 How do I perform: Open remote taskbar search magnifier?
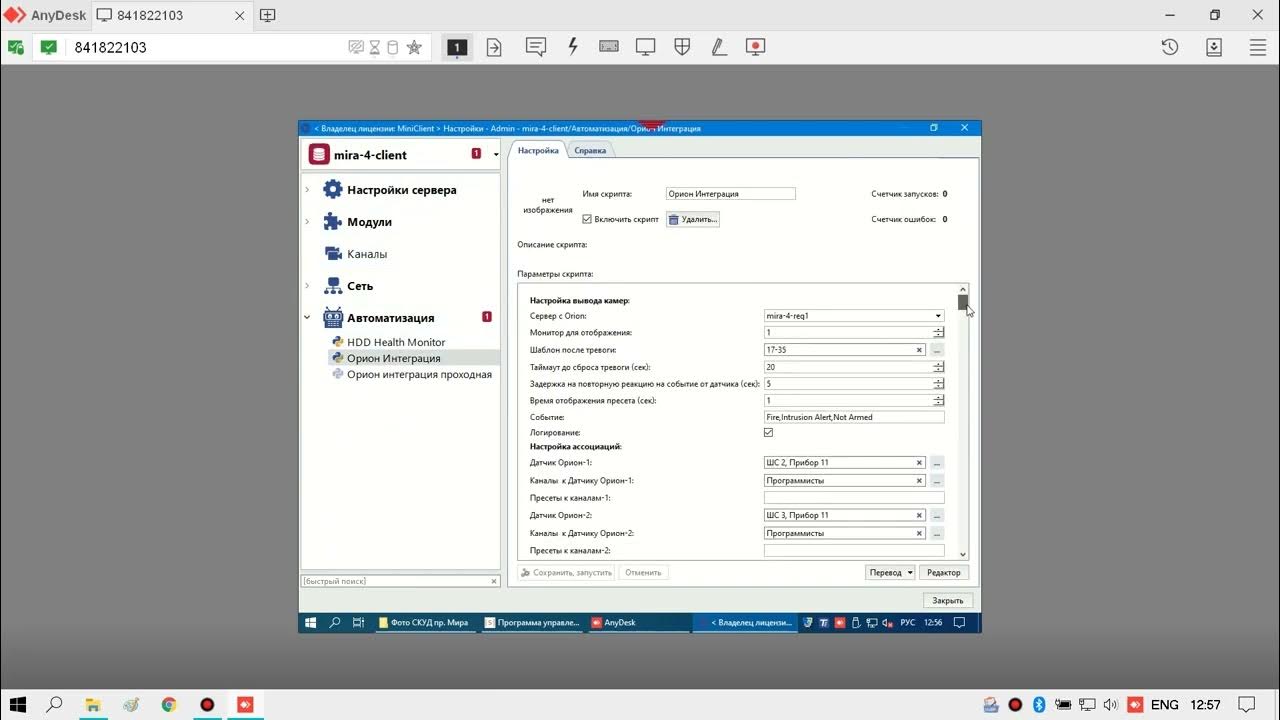pos(335,622)
